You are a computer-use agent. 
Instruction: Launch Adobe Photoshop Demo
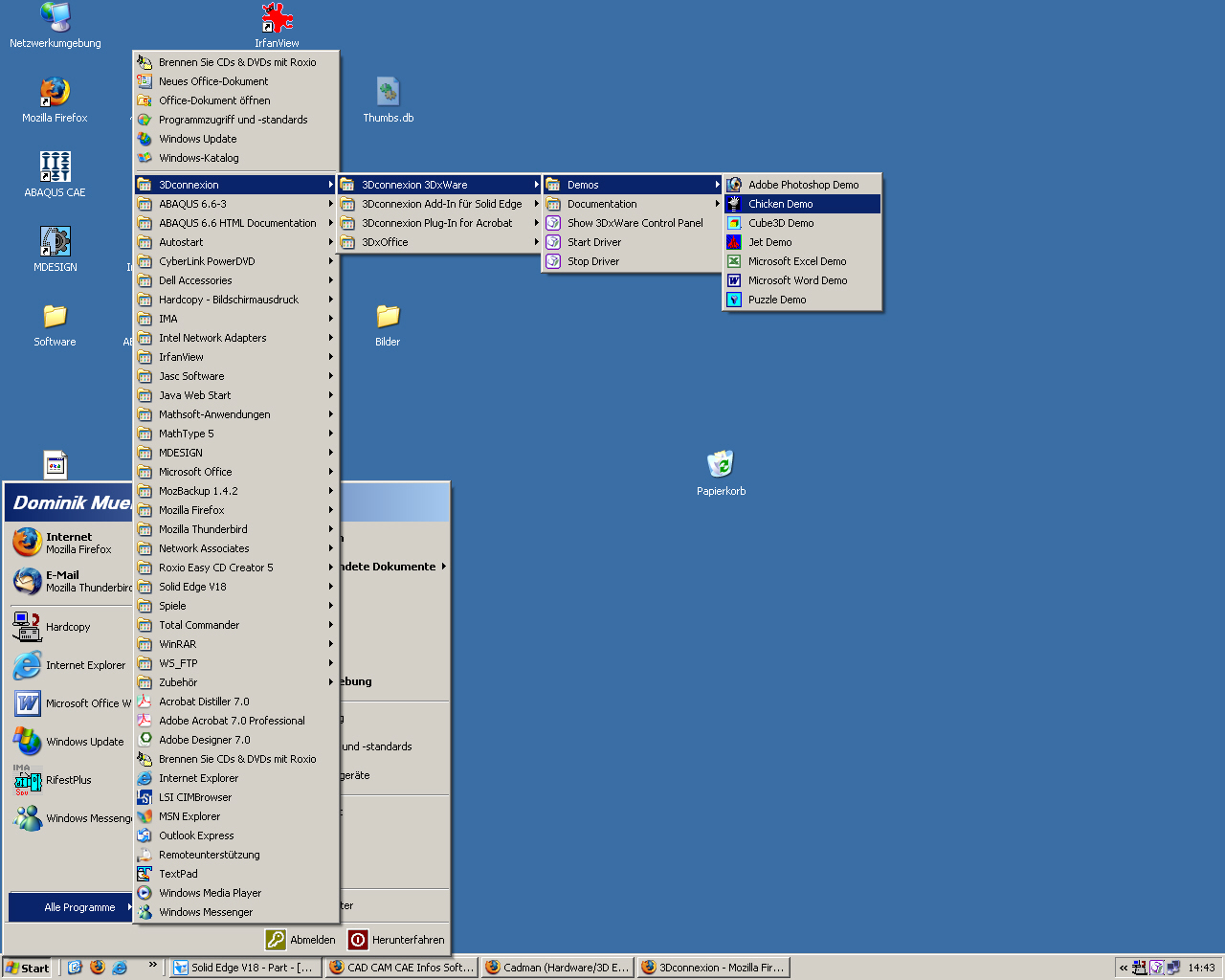pos(802,185)
